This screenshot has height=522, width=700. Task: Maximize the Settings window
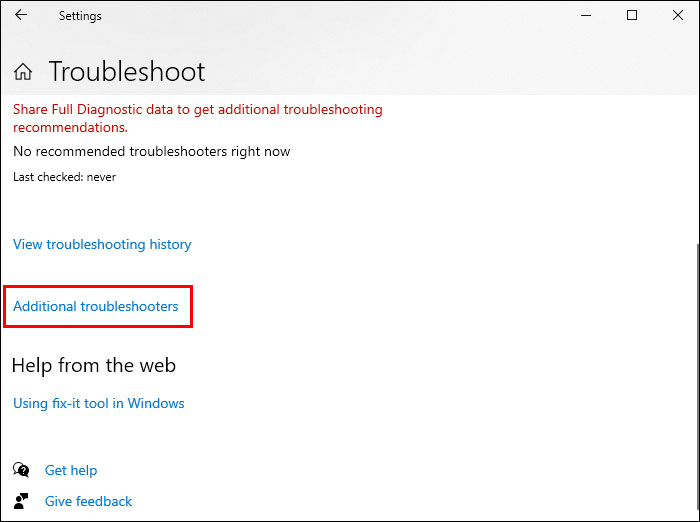tap(632, 16)
